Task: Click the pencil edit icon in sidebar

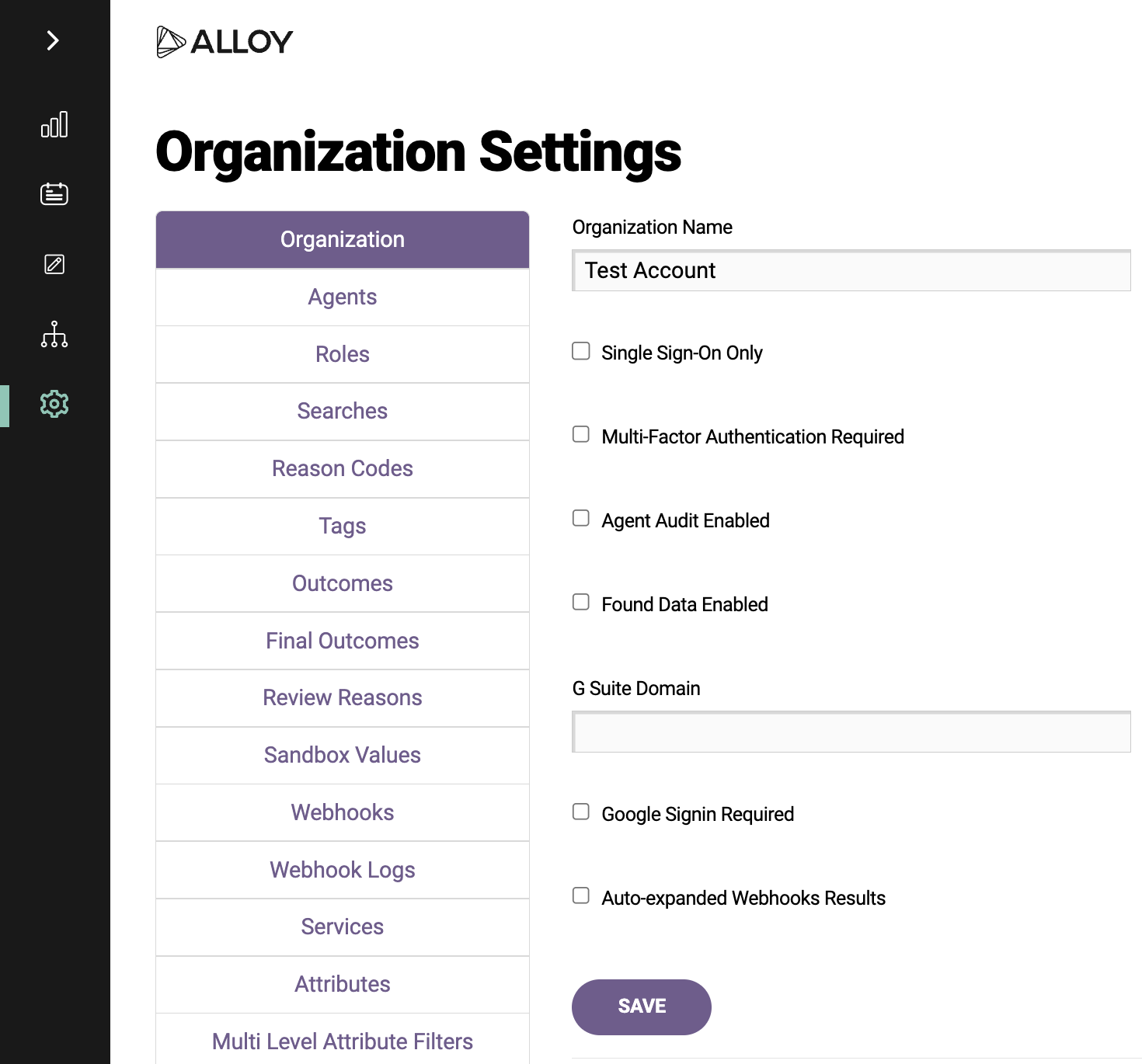Action: coord(54,264)
